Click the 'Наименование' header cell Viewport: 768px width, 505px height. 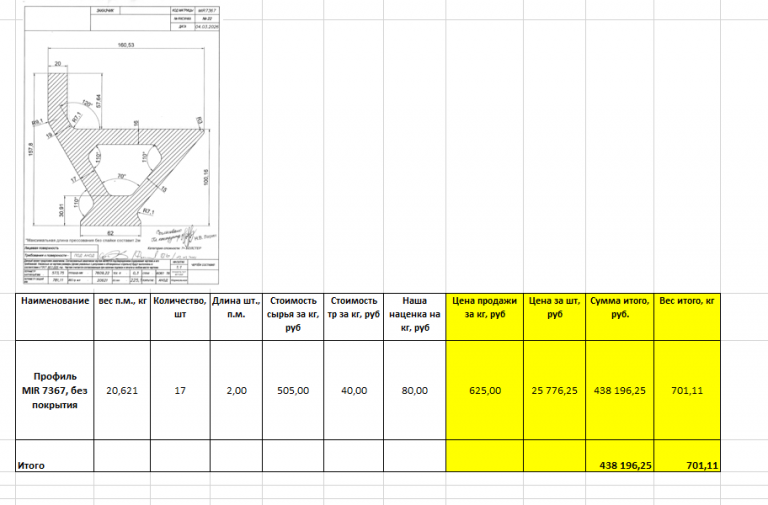(55, 317)
